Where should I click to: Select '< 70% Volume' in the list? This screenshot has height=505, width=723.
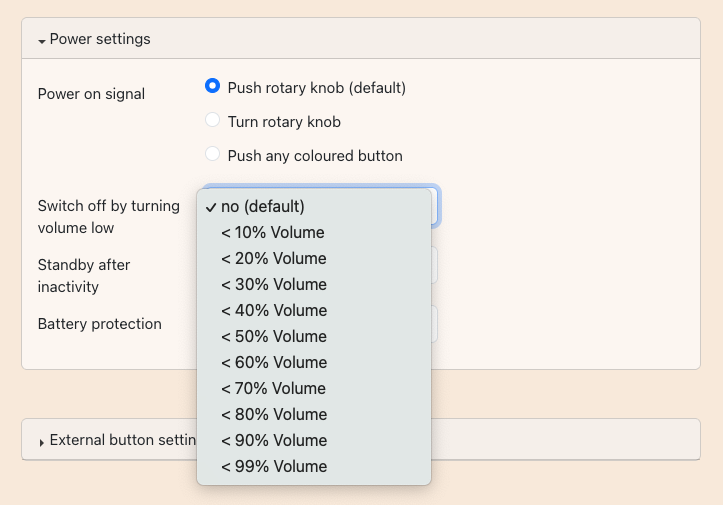273,388
